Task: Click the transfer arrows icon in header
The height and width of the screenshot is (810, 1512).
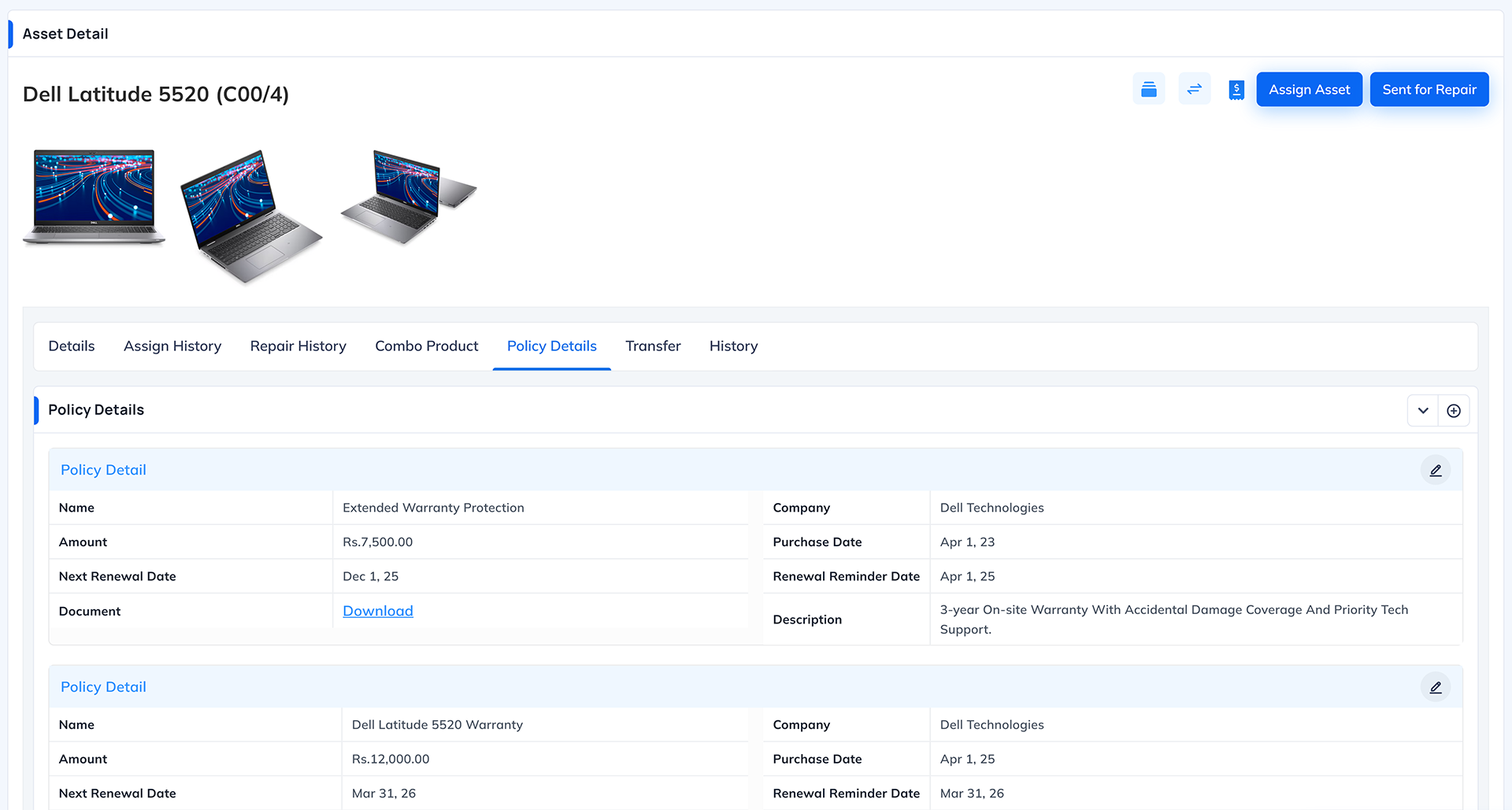Action: tap(1194, 89)
